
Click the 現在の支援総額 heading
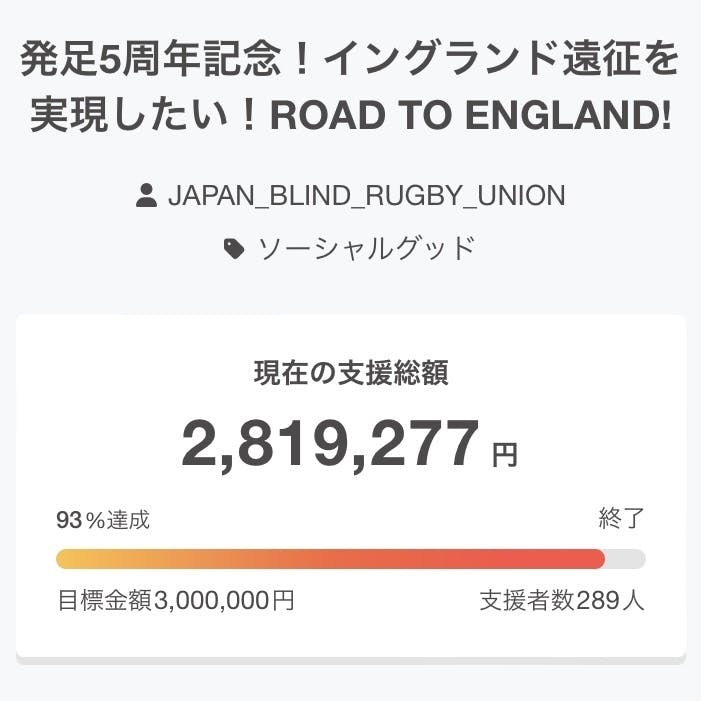(350, 374)
